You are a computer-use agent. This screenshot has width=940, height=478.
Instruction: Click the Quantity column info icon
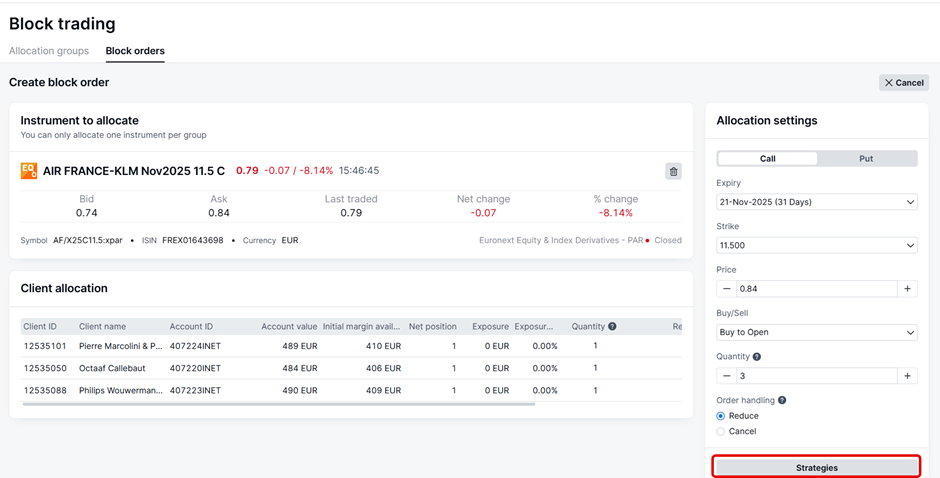pyautogui.click(x=612, y=326)
